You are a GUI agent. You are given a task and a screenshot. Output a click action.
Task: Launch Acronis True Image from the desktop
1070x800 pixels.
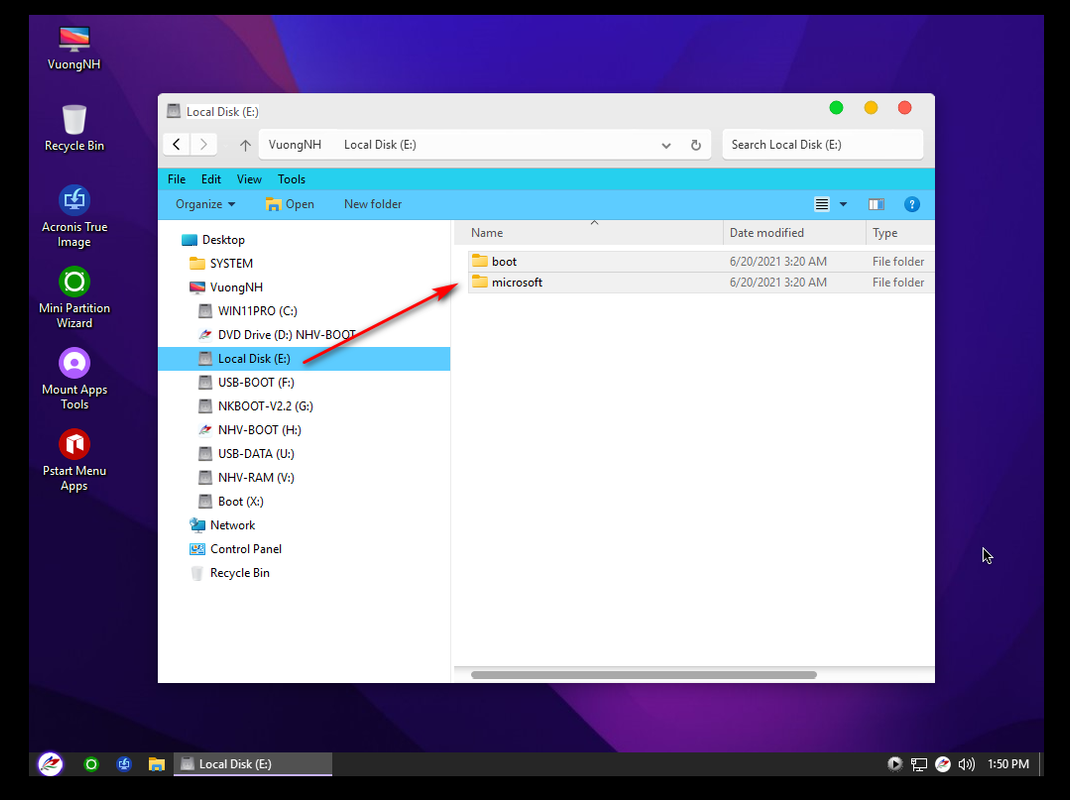click(x=74, y=216)
